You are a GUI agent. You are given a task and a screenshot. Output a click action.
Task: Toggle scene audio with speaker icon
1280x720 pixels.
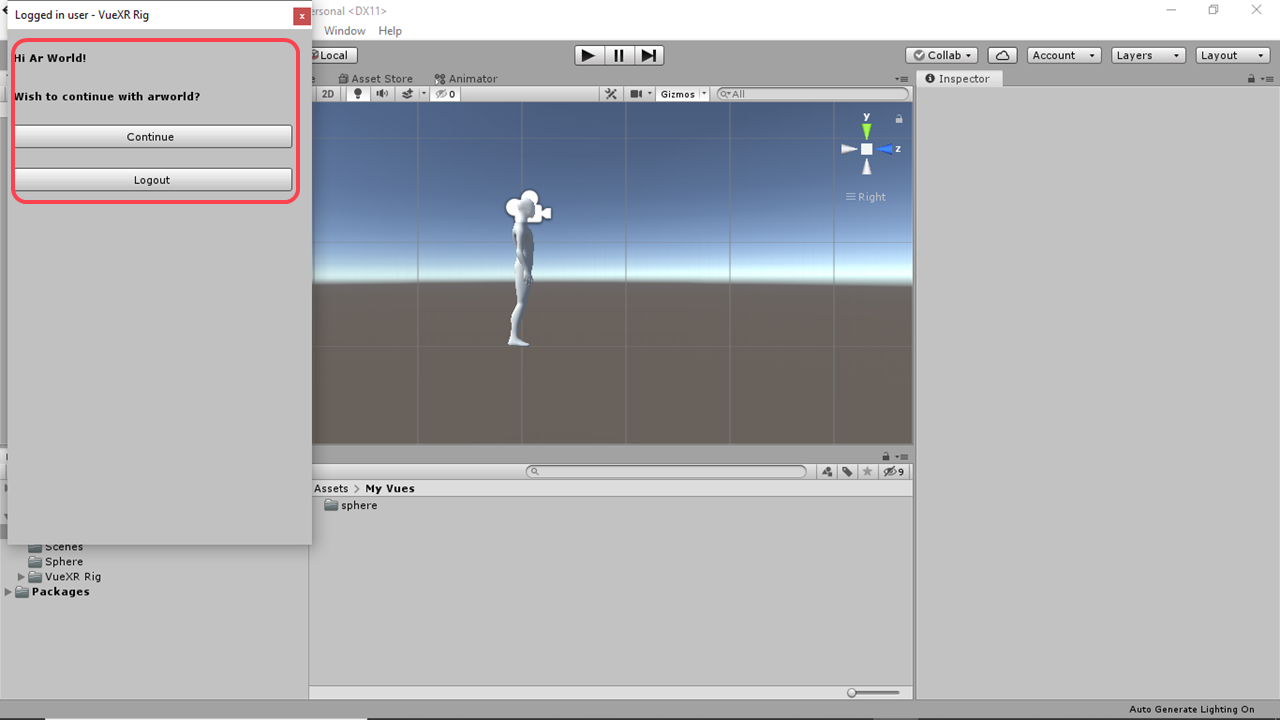[382, 94]
